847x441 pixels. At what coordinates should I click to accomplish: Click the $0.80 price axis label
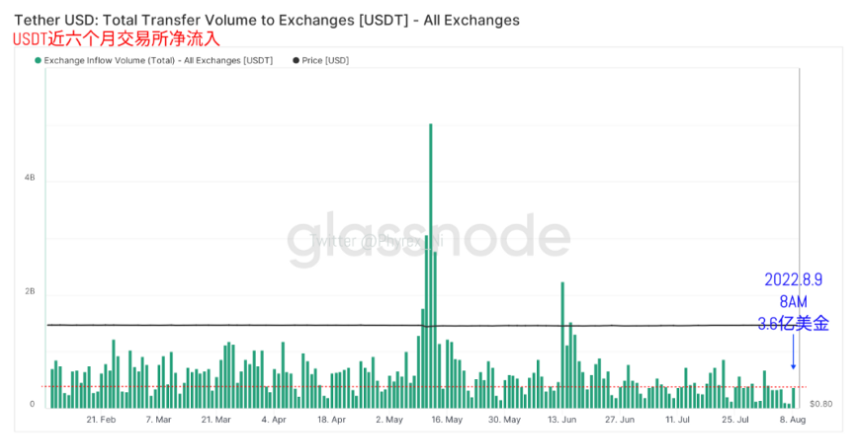point(821,404)
